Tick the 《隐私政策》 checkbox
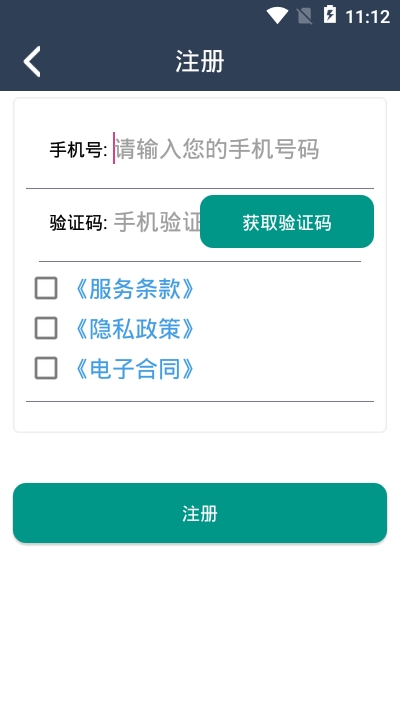The width and height of the screenshot is (400, 711). 46,328
